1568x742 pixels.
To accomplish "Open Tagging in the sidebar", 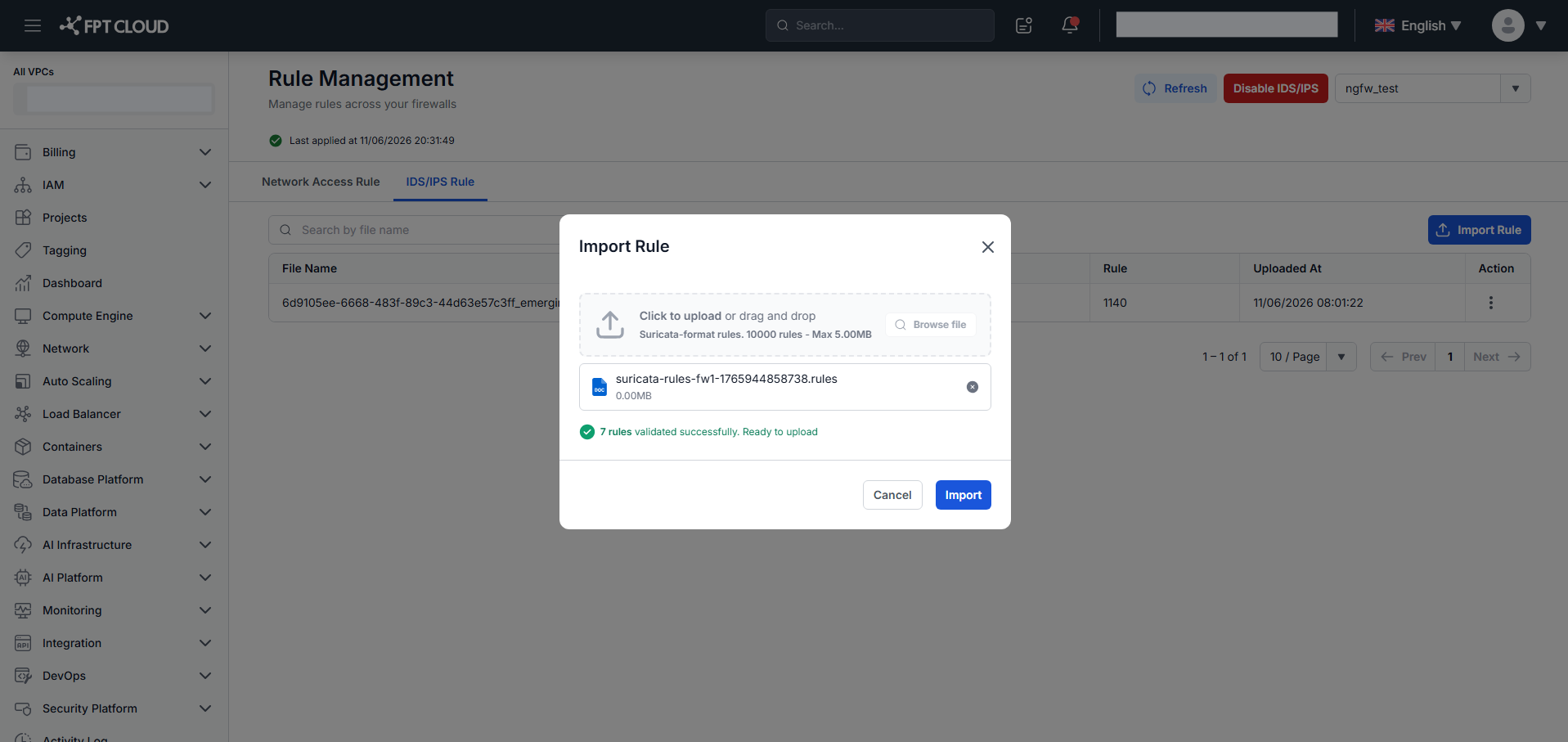I will [x=65, y=250].
